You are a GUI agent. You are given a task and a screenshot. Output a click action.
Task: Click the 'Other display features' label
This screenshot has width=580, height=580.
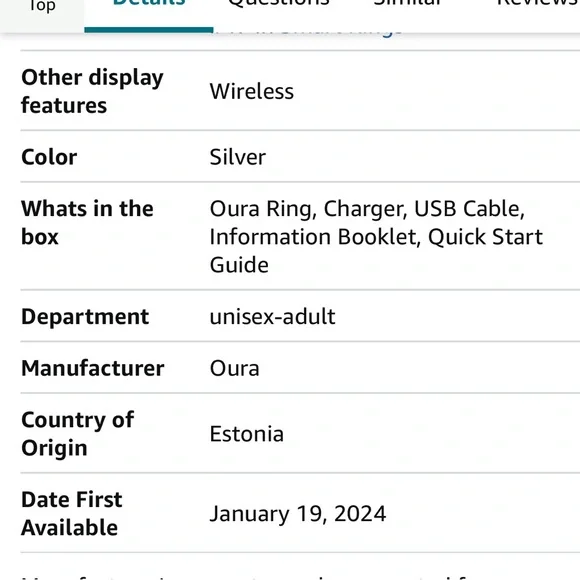(x=92, y=91)
